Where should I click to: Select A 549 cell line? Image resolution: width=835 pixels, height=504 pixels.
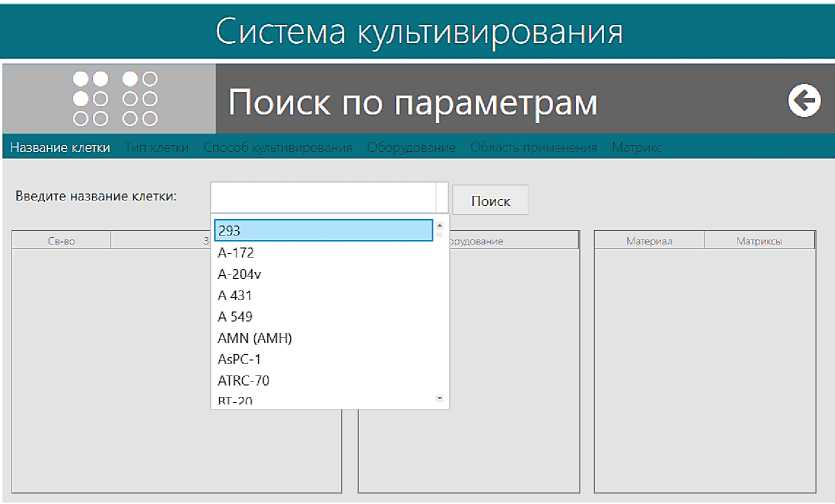324,316
